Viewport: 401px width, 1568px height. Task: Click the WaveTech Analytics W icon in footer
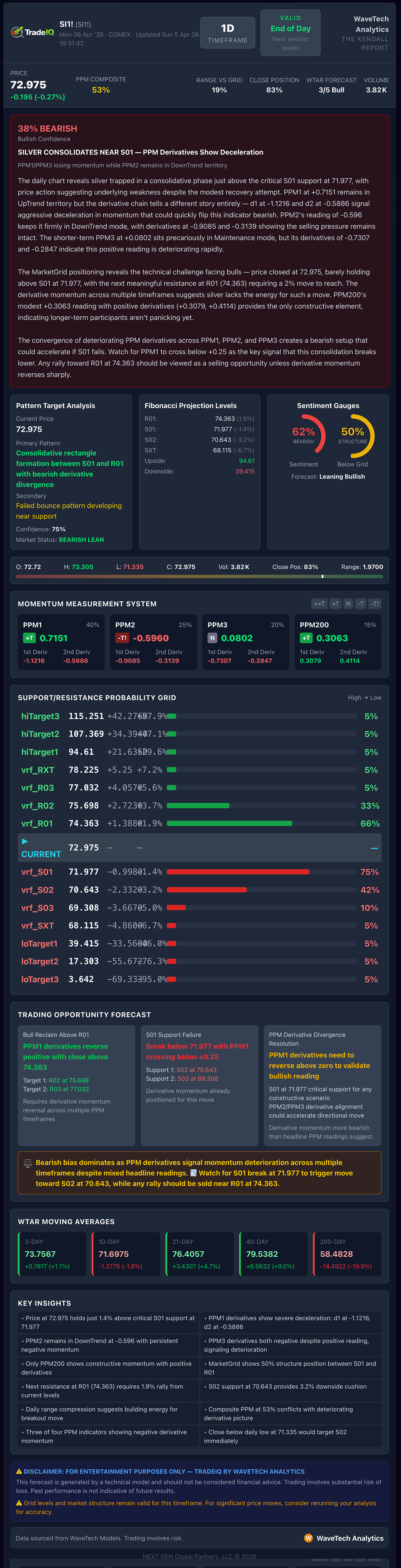coord(308,1538)
